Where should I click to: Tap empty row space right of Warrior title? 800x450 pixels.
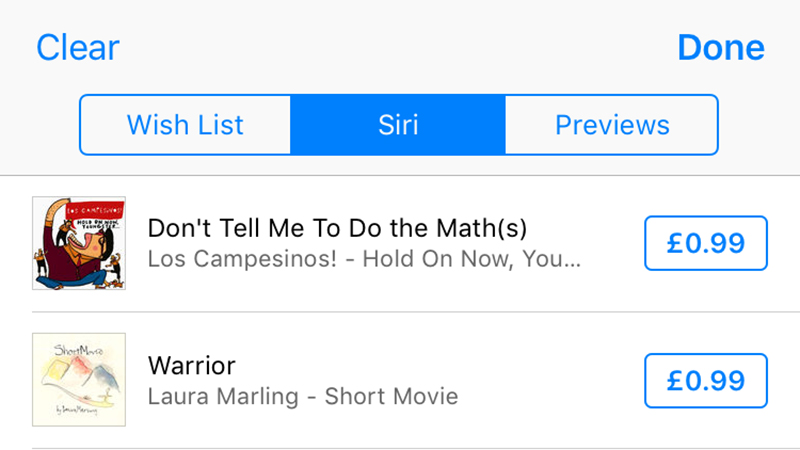pyautogui.click(x=439, y=365)
